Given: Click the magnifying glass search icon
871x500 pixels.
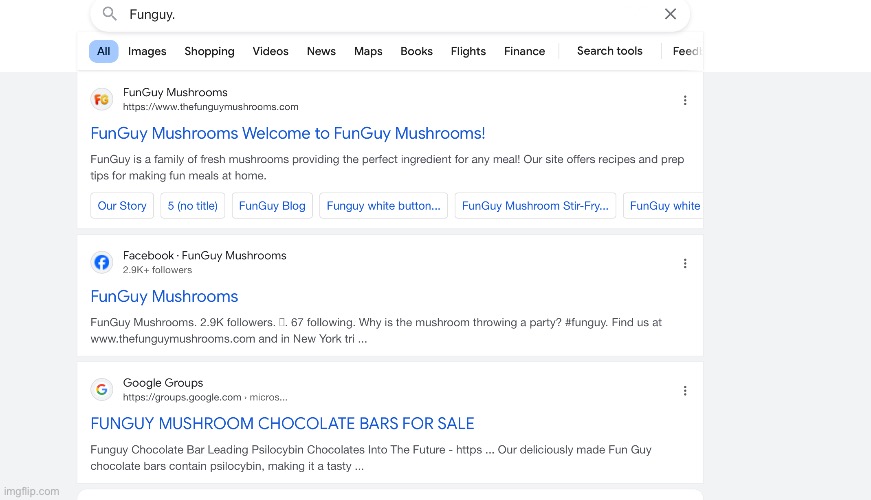Looking at the screenshot, I should click(x=109, y=14).
